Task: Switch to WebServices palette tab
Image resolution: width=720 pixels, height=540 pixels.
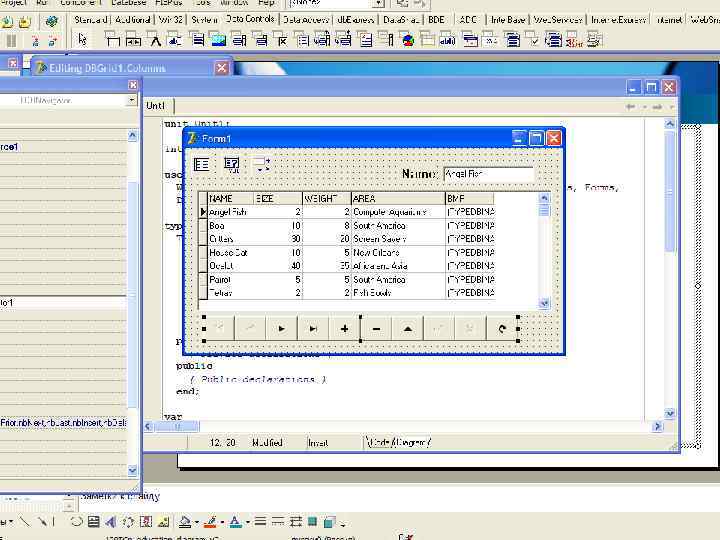Action: tap(558, 19)
